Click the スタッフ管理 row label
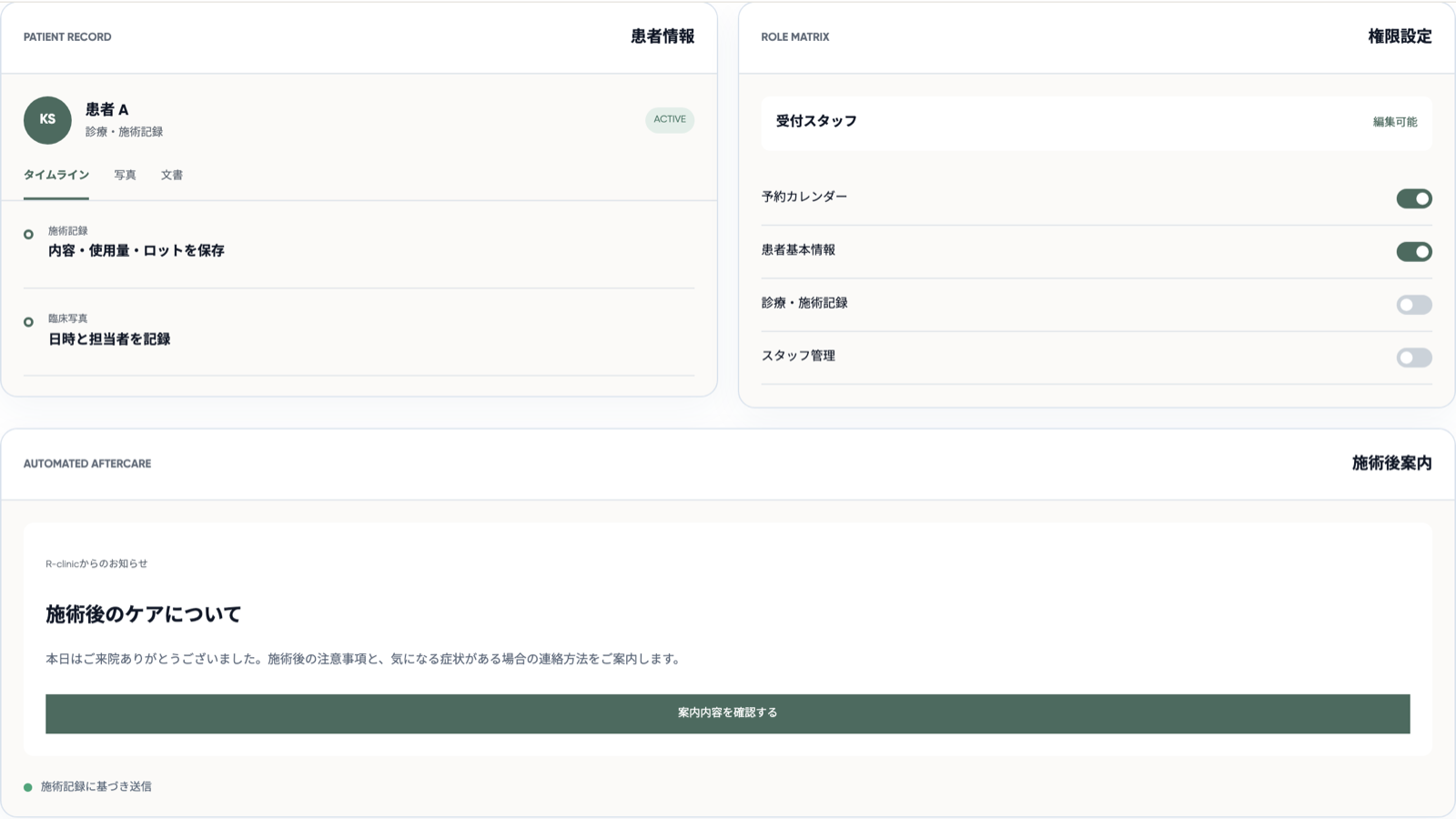1456x819 pixels. pos(798,356)
